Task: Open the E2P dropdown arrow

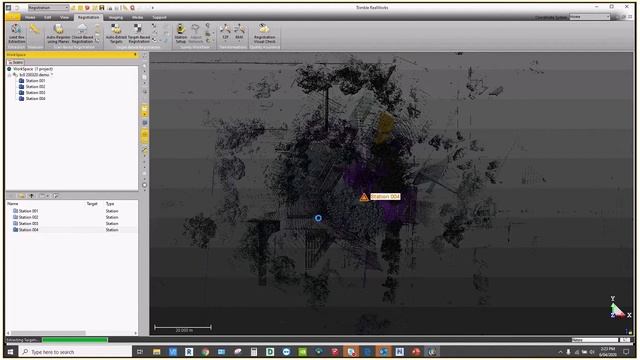Action: (225, 41)
